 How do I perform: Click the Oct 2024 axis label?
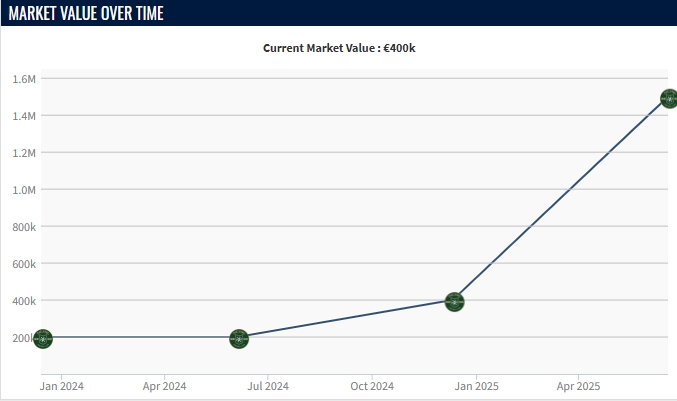pos(372,386)
